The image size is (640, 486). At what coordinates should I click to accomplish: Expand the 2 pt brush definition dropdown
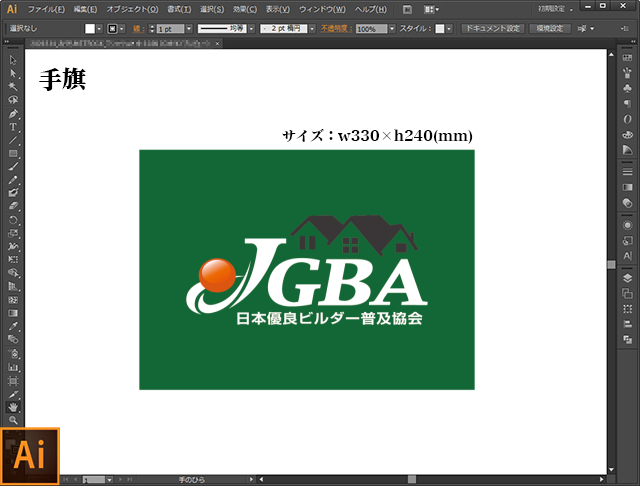pos(312,29)
